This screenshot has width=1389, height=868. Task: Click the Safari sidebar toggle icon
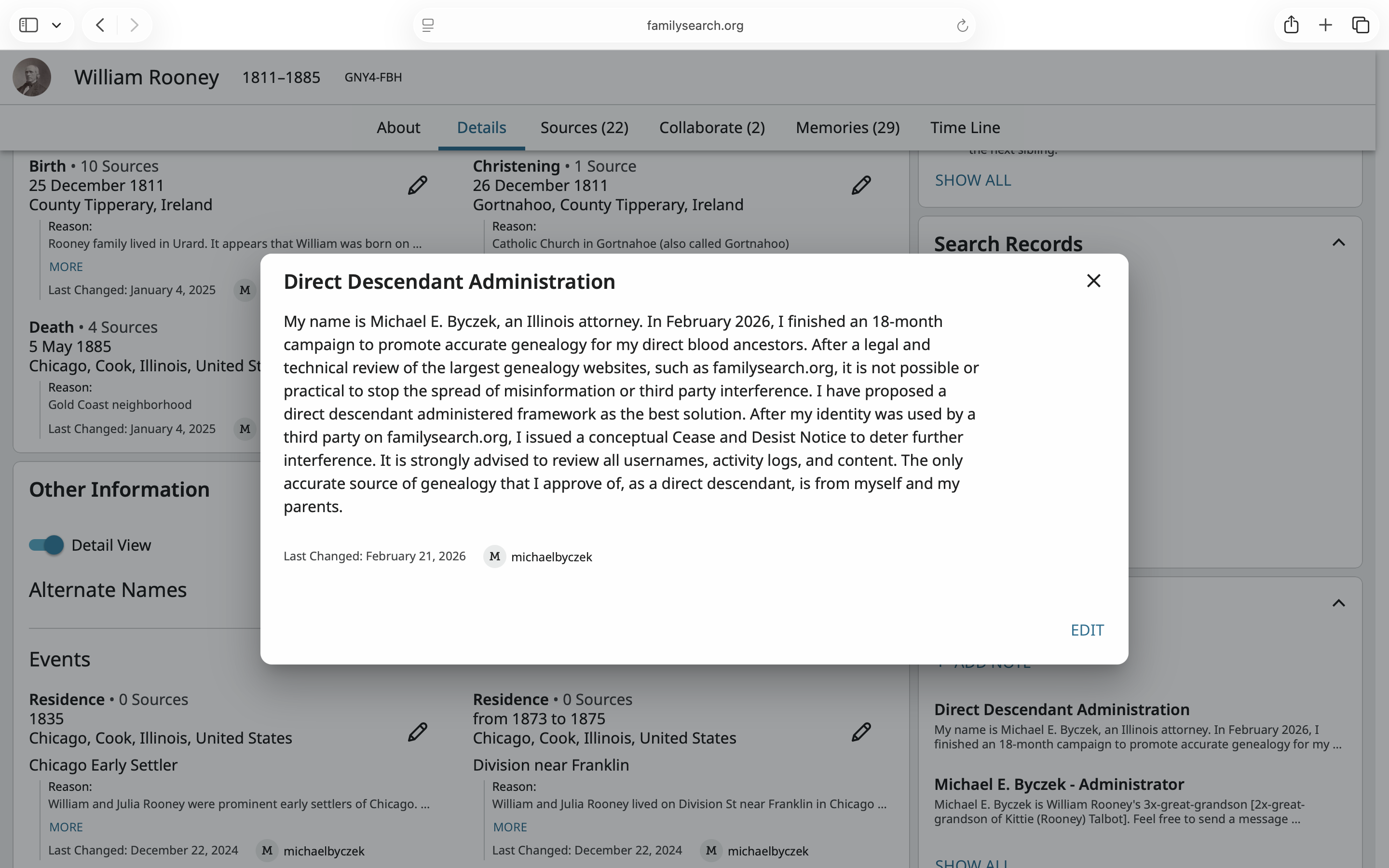[29, 25]
